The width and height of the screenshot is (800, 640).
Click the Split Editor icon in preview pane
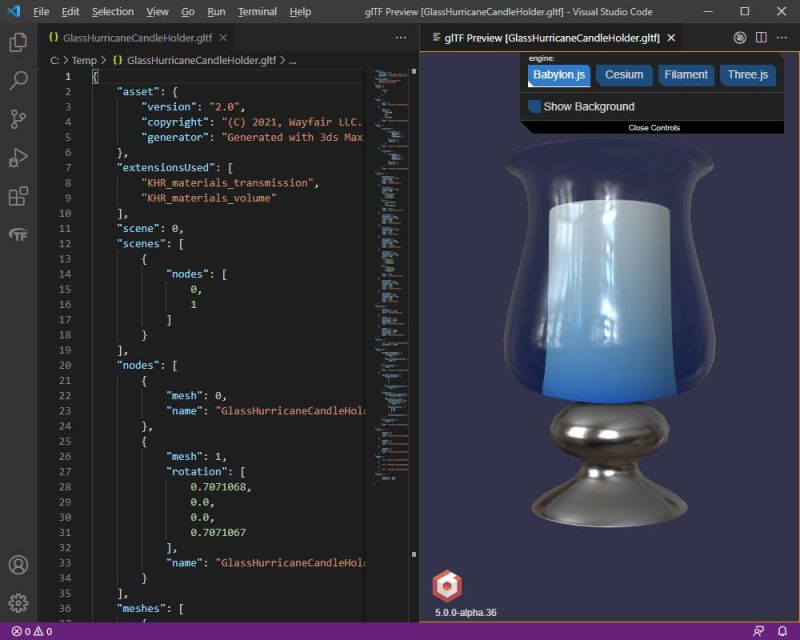(760, 37)
